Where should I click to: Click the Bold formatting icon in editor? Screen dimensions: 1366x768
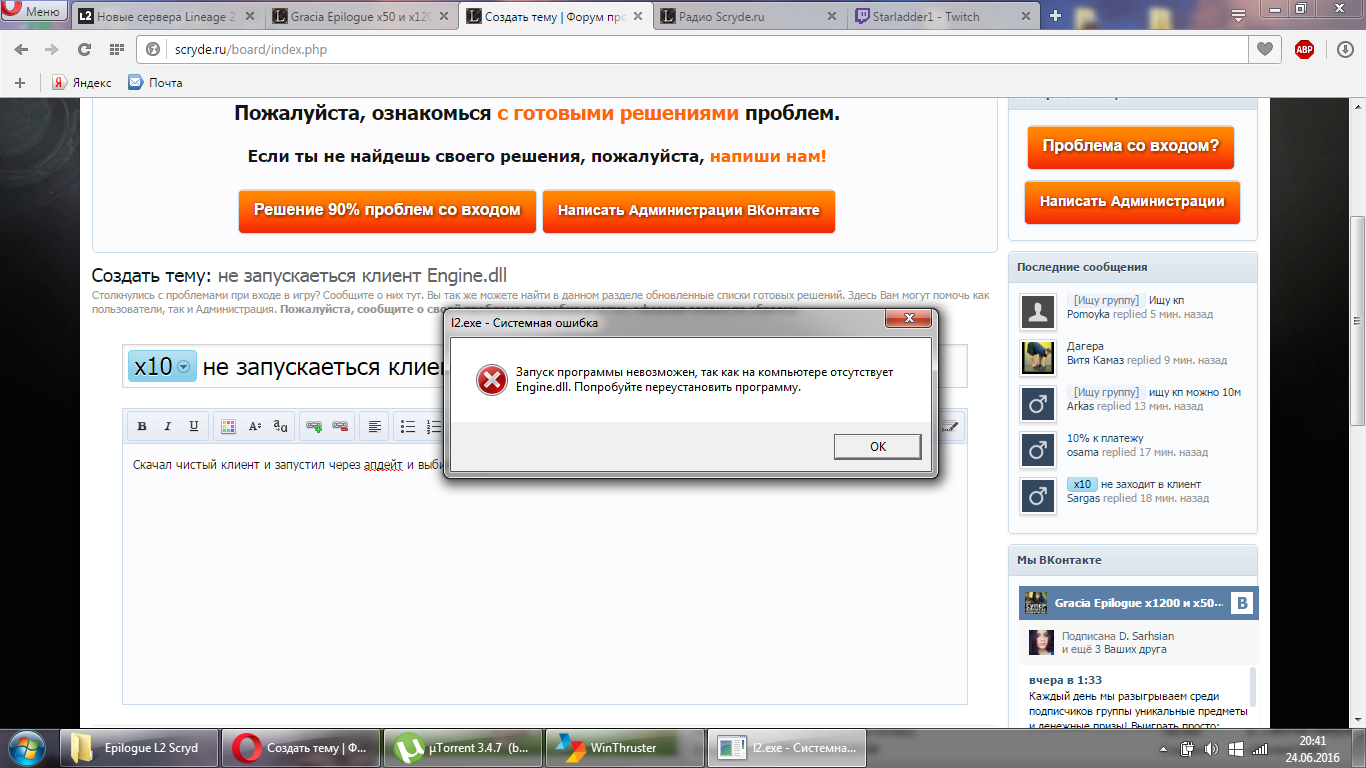click(x=142, y=426)
